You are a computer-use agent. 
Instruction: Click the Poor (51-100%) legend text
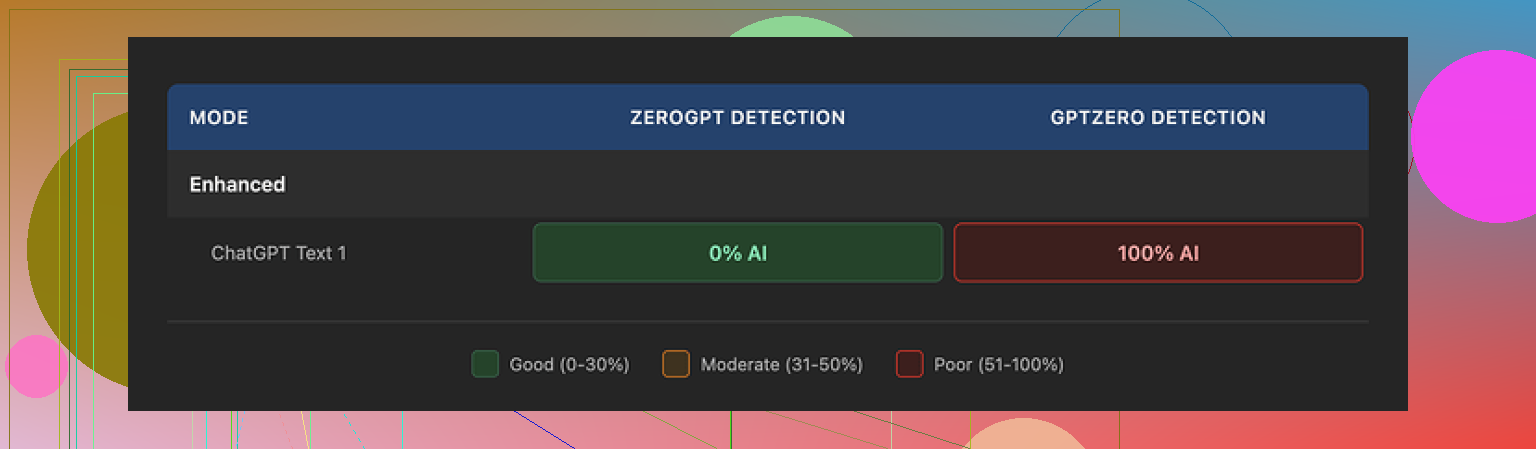click(998, 365)
